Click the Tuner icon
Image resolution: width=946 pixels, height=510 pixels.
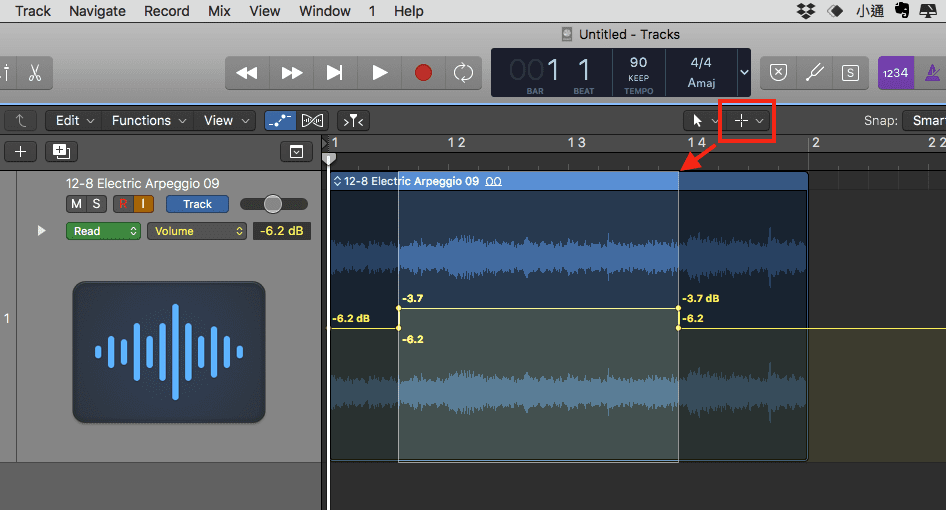click(x=814, y=73)
